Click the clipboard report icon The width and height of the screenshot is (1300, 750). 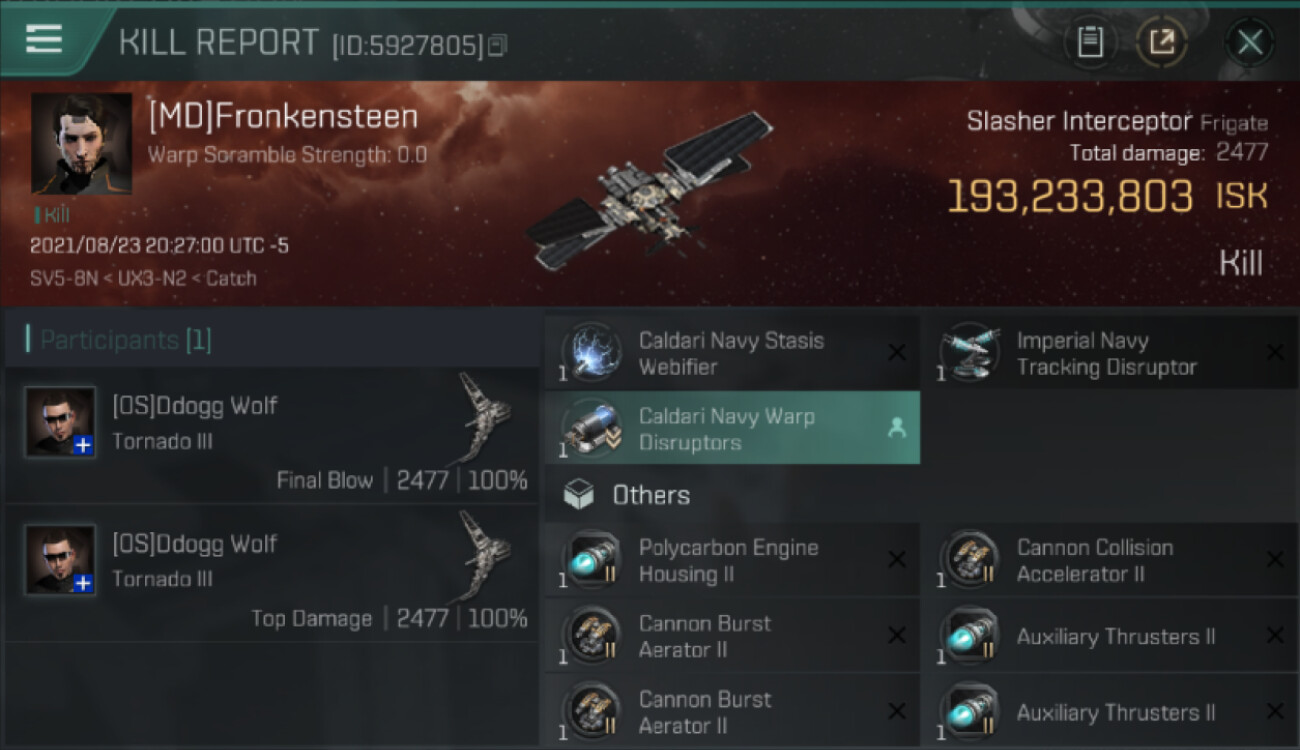pyautogui.click(x=1090, y=42)
